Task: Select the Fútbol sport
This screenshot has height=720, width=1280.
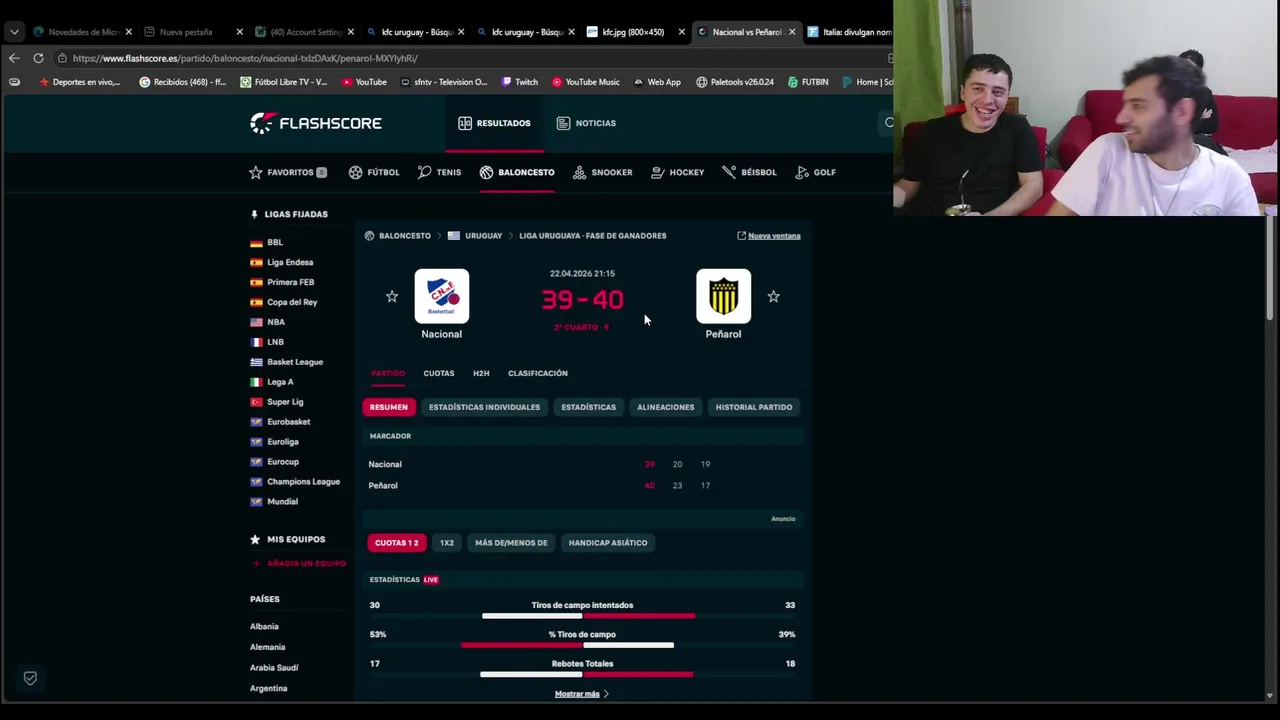Action: coord(374,172)
